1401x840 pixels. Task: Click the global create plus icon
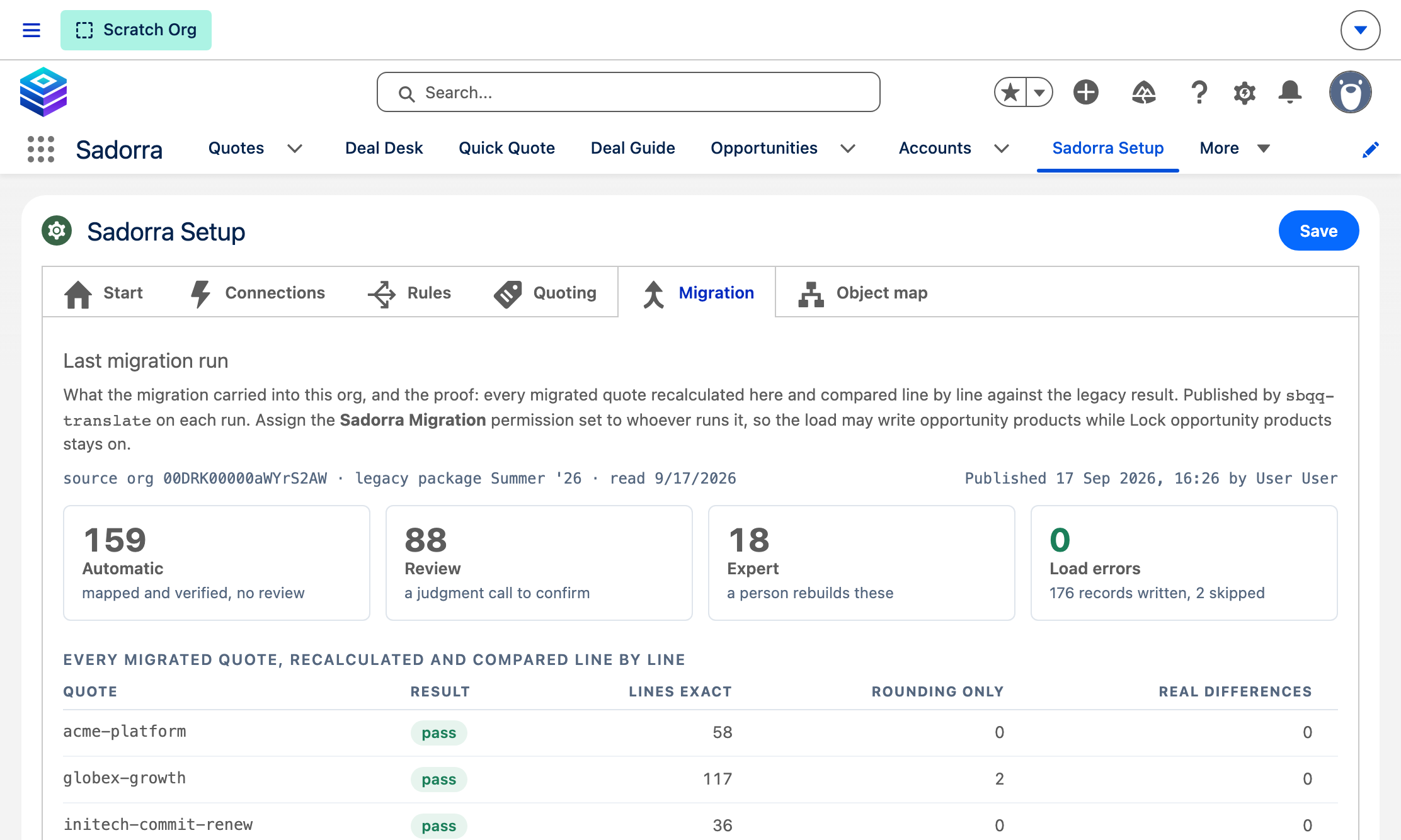point(1086,93)
